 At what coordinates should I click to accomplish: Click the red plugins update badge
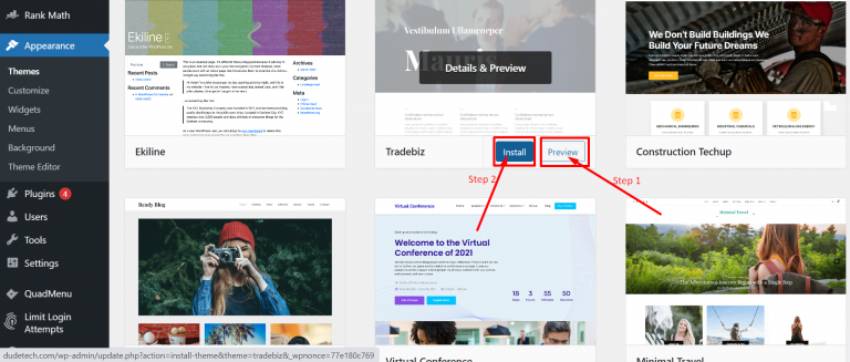[x=65, y=193]
